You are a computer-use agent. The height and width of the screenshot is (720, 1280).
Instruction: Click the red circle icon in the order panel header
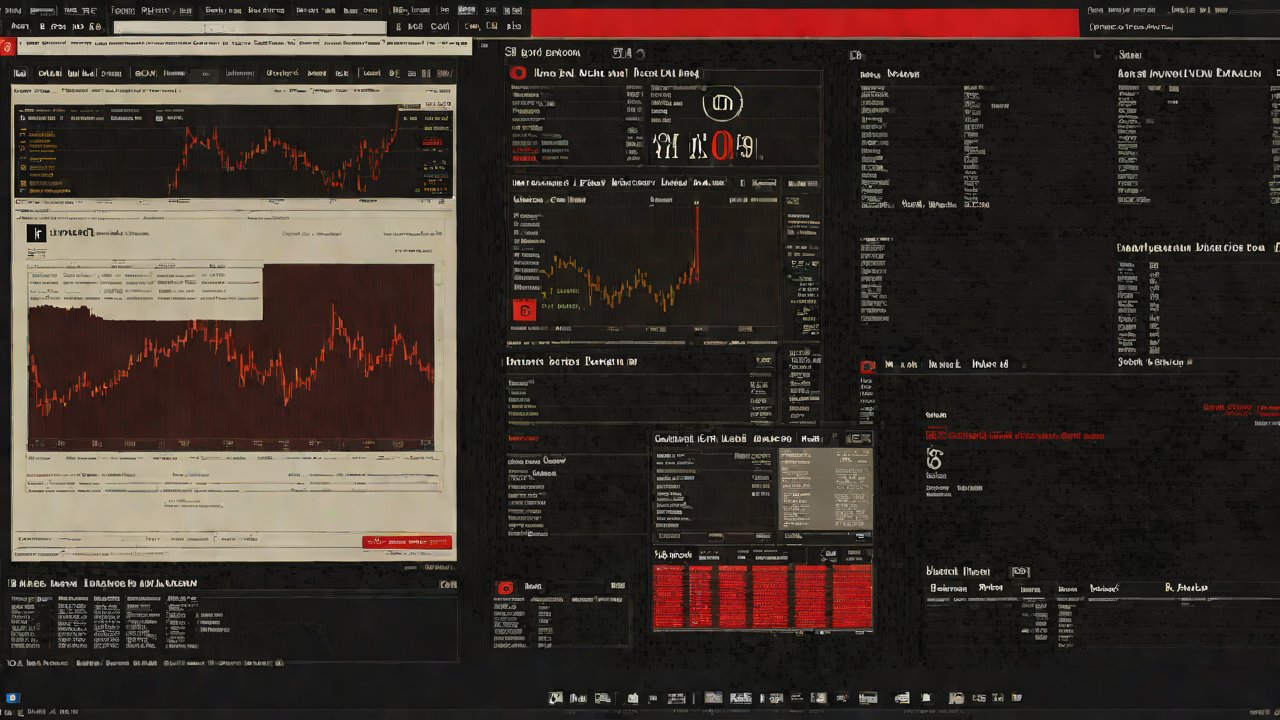pyautogui.click(x=518, y=73)
